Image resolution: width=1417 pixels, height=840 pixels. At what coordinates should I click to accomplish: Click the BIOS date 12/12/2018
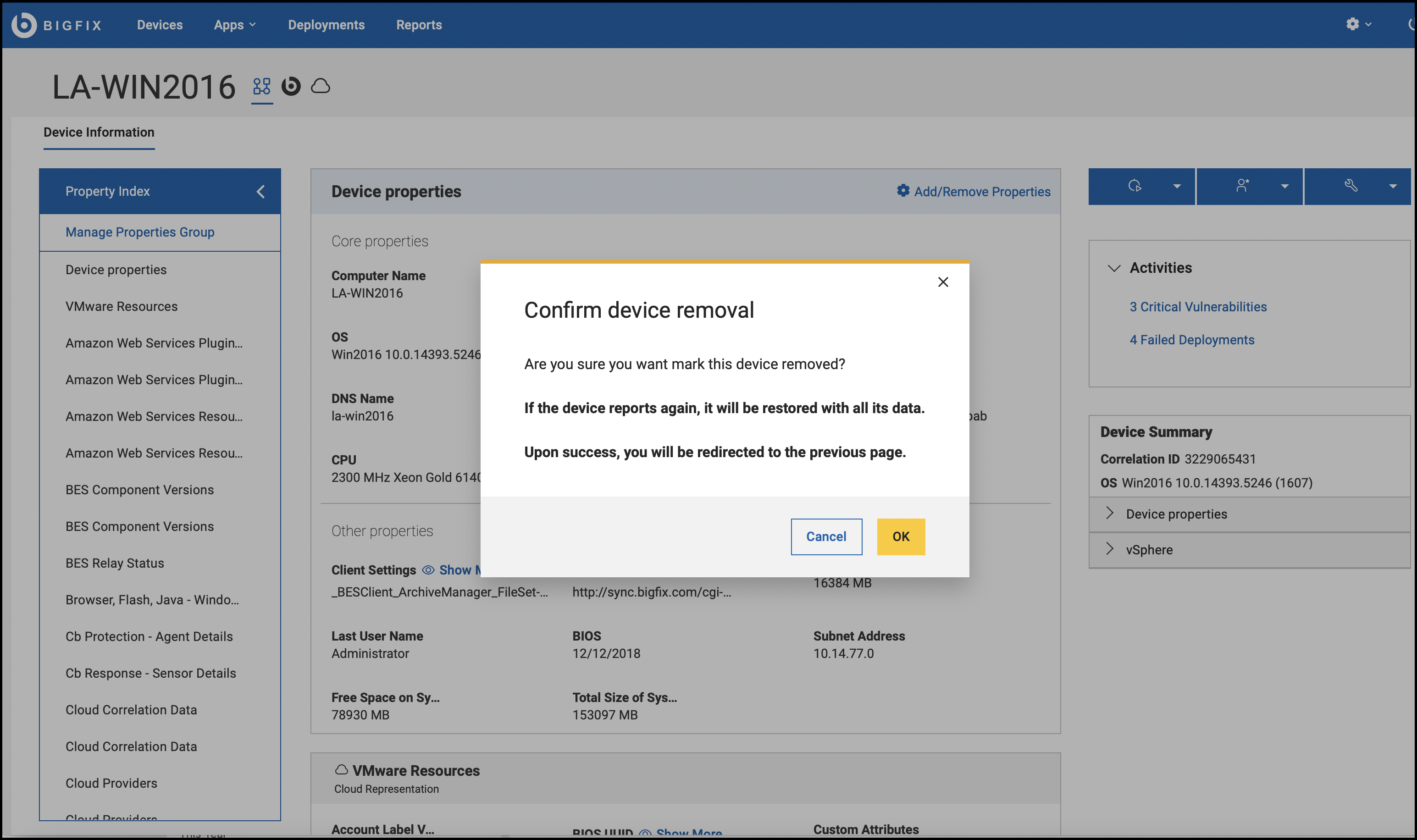click(x=606, y=654)
